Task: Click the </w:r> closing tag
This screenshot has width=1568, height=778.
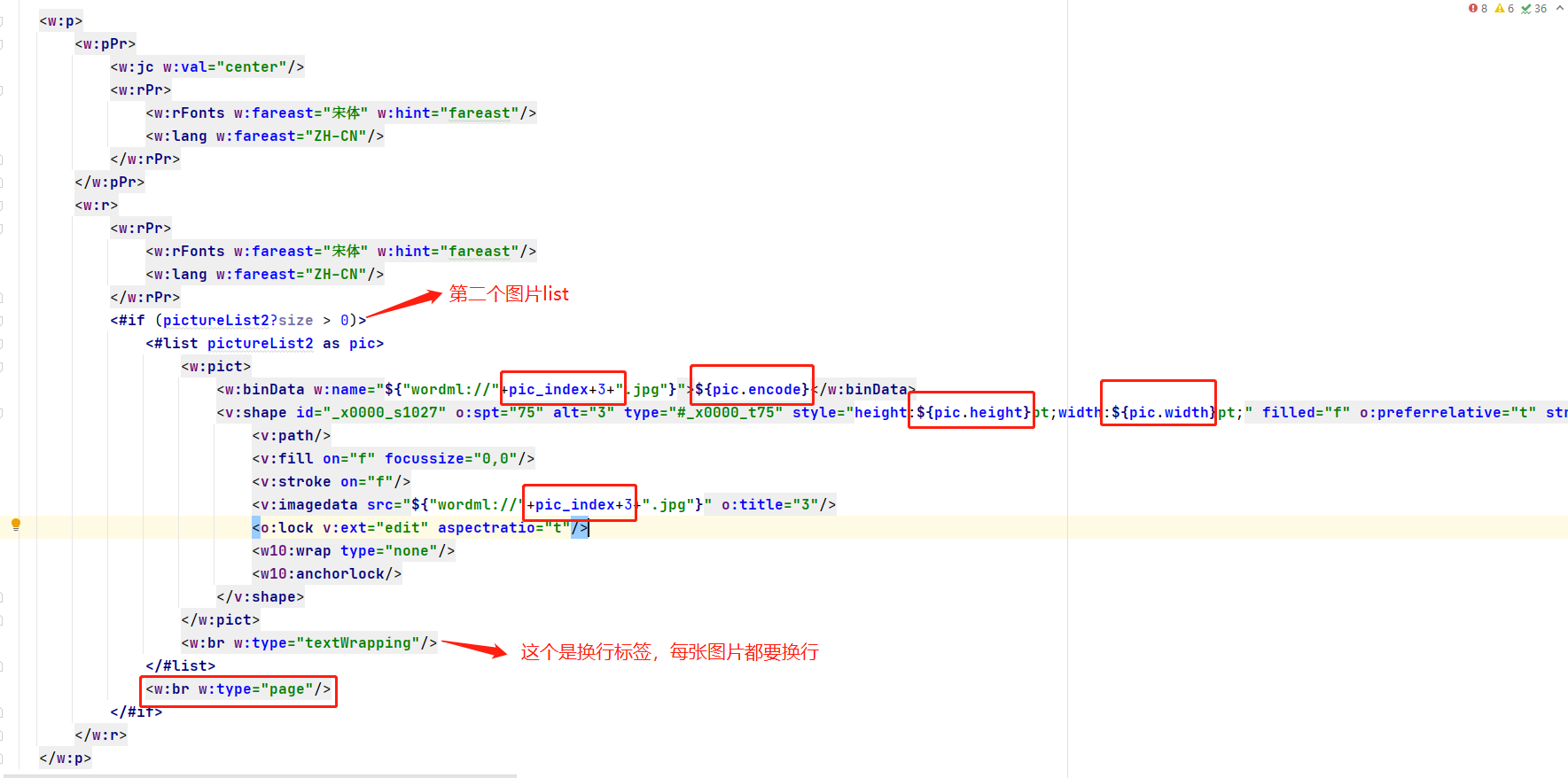Action: coord(101,735)
